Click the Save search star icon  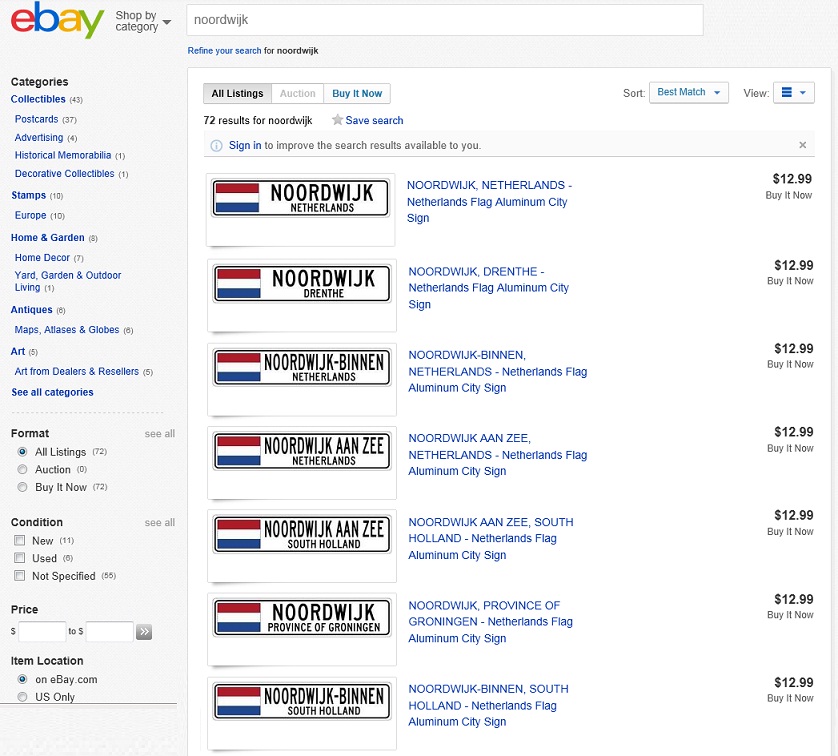tap(338, 120)
